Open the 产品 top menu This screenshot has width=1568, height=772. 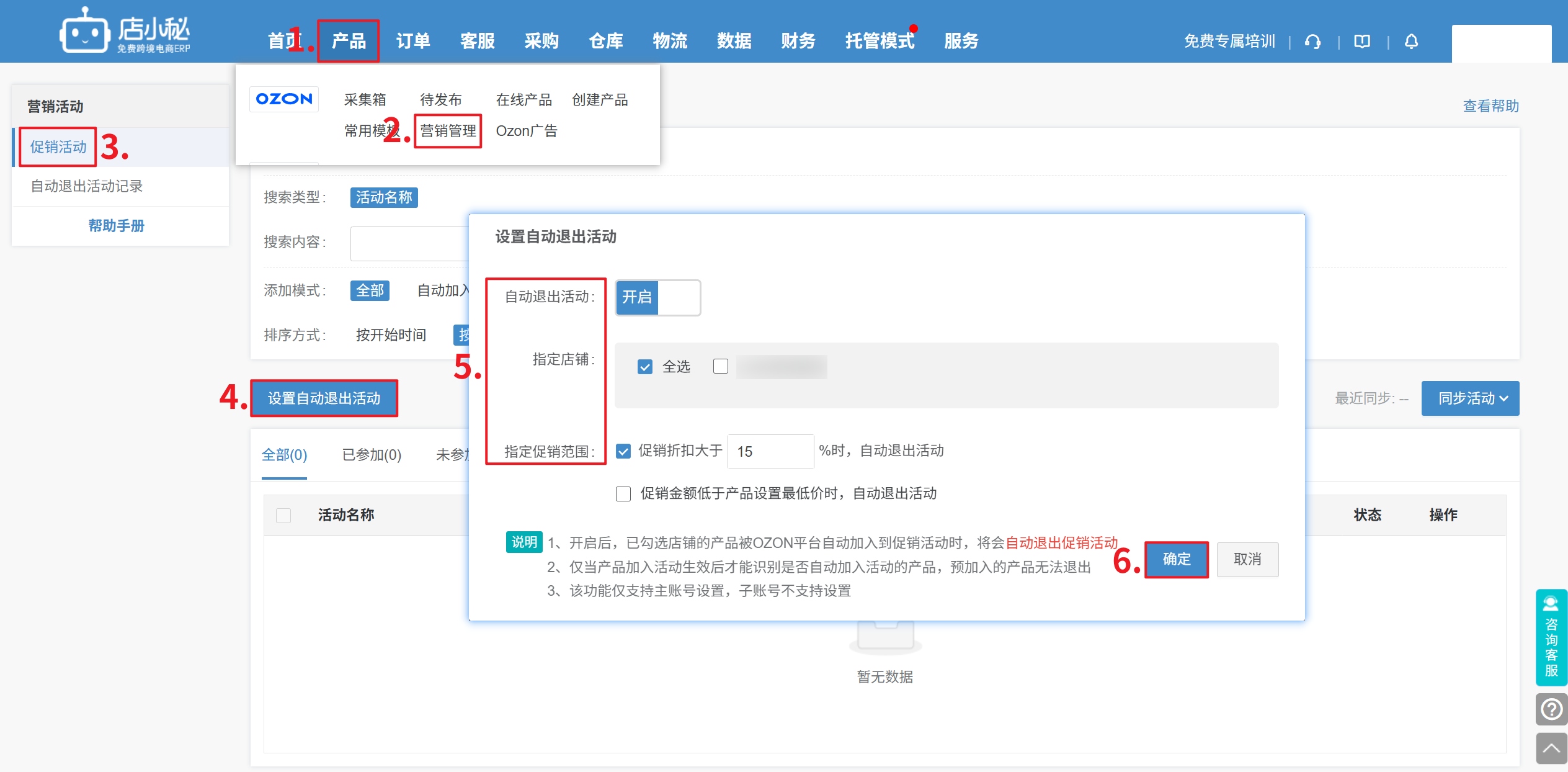349,42
